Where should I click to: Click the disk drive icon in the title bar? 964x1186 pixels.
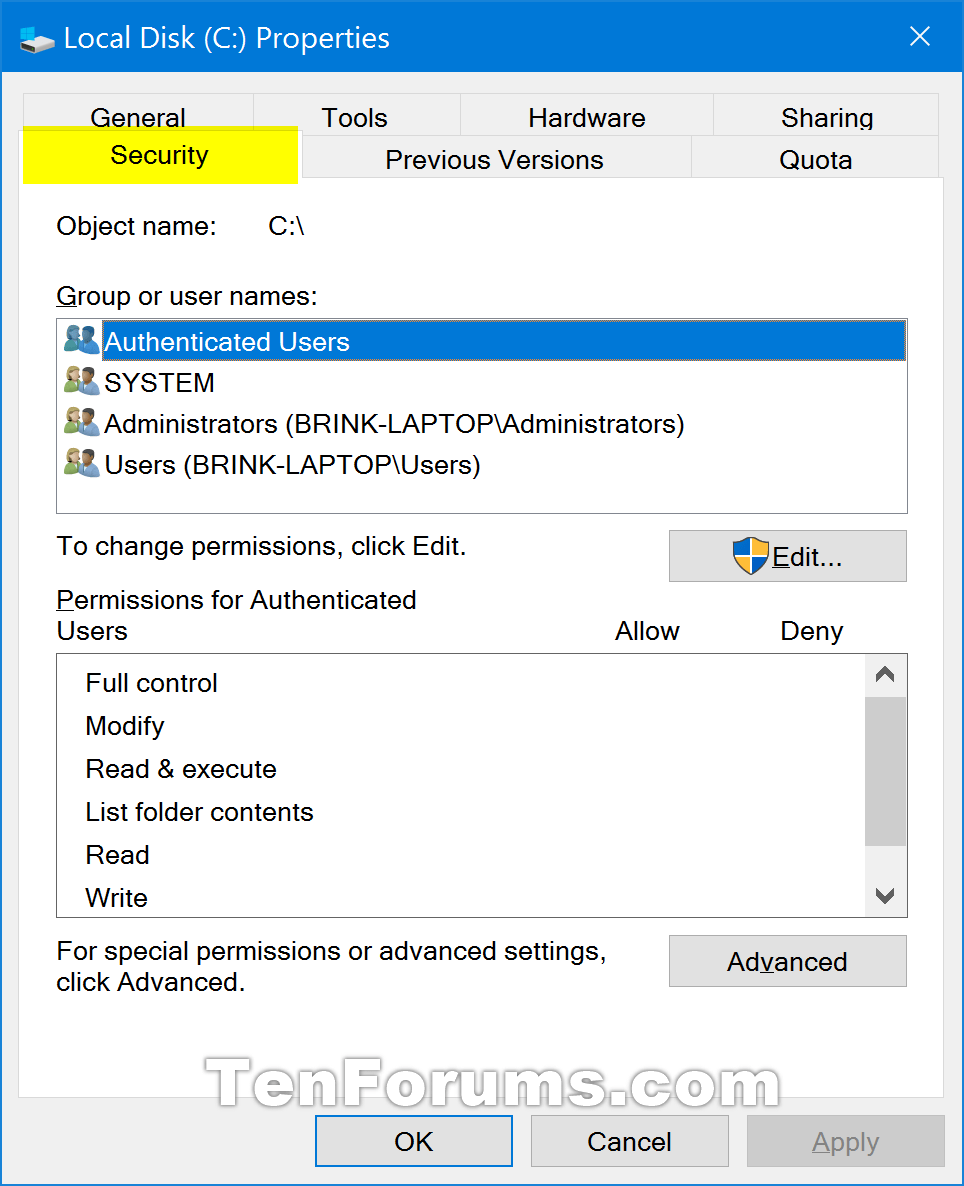(x=36, y=38)
